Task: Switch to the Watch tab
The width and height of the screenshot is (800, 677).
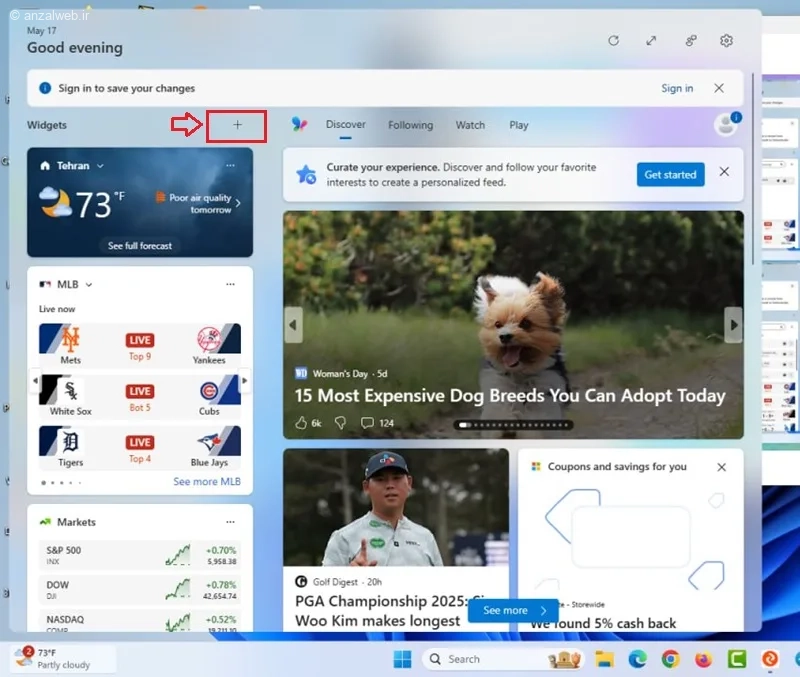Action: coord(470,126)
